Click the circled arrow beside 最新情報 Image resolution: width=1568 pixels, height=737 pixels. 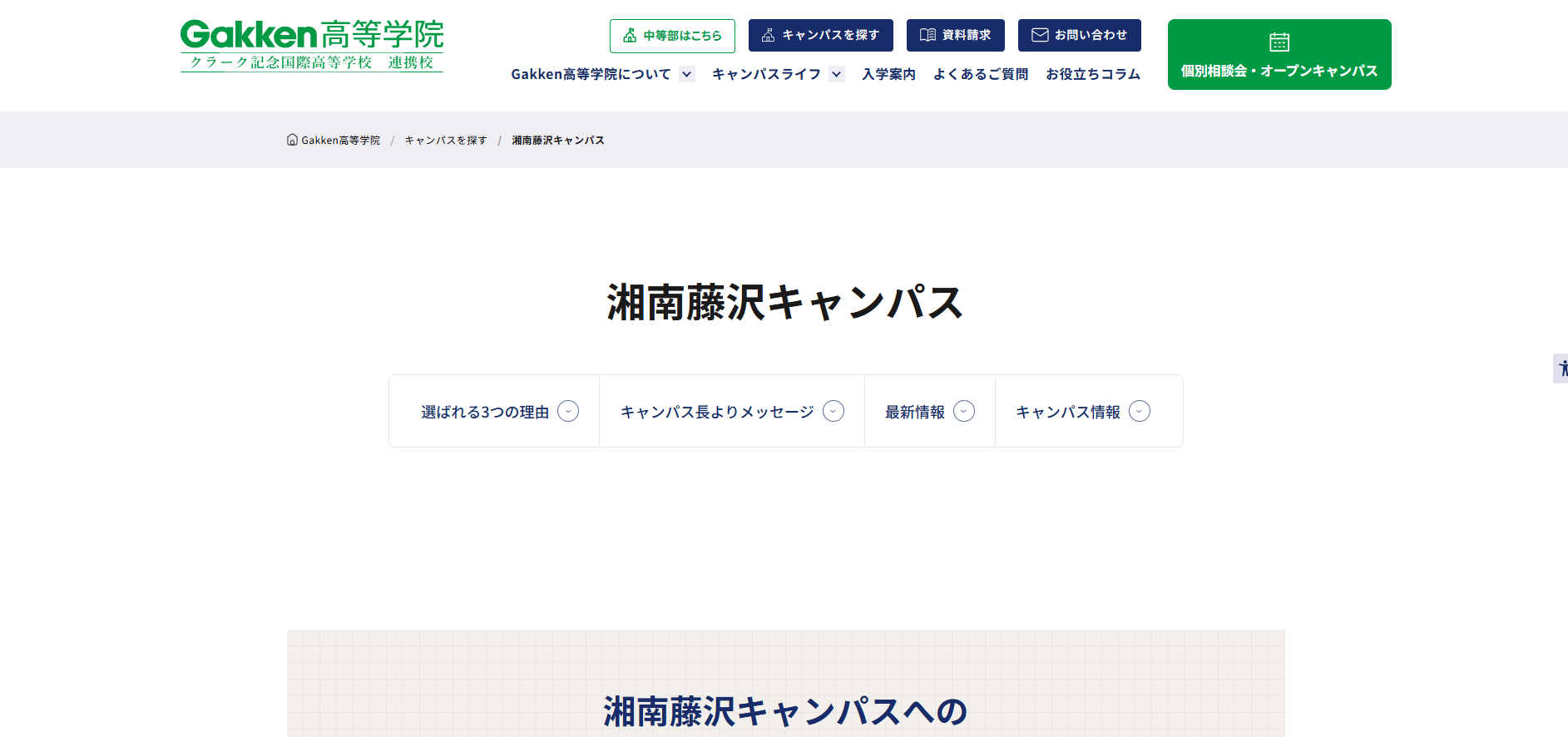(964, 411)
